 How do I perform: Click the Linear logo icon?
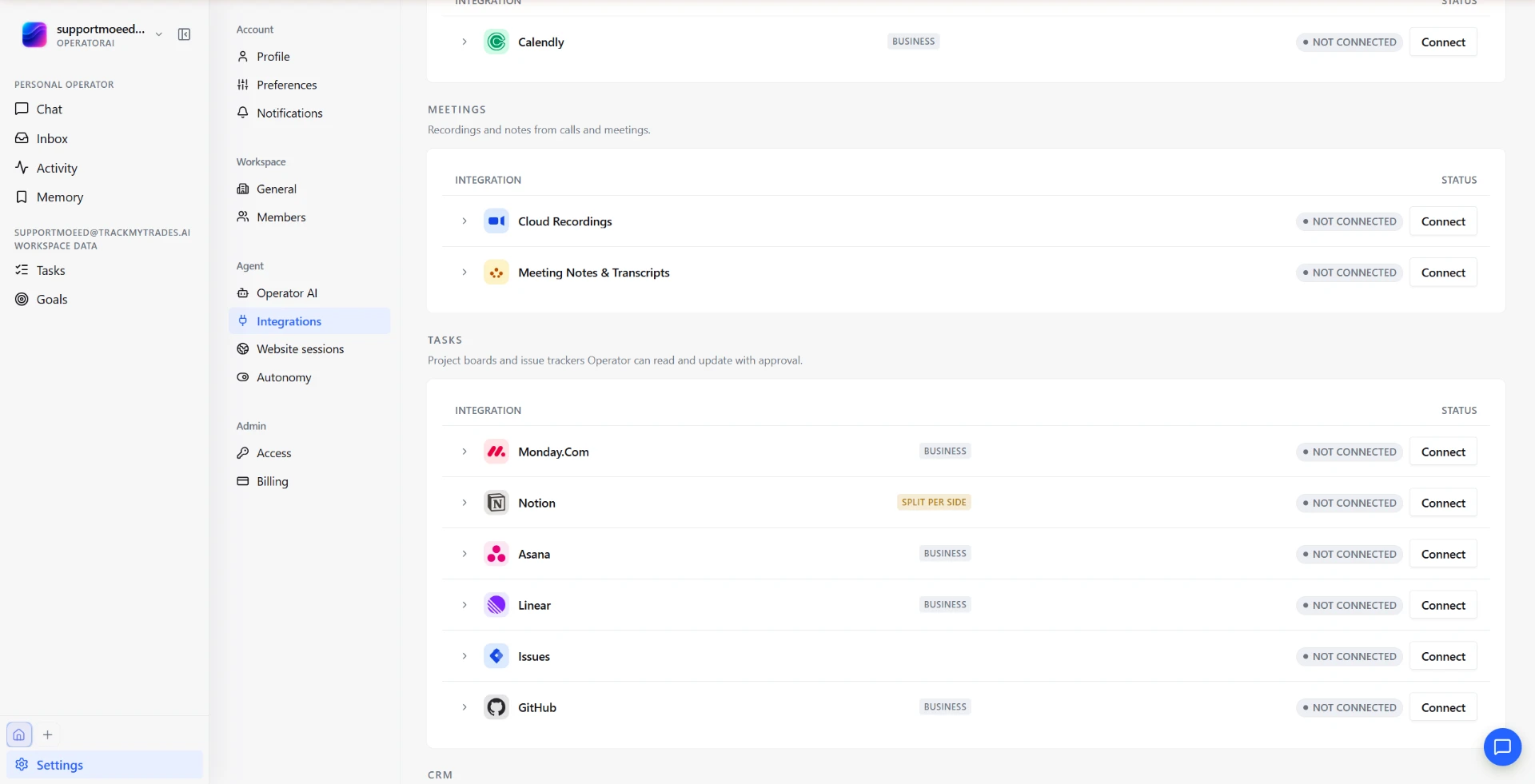tap(496, 605)
